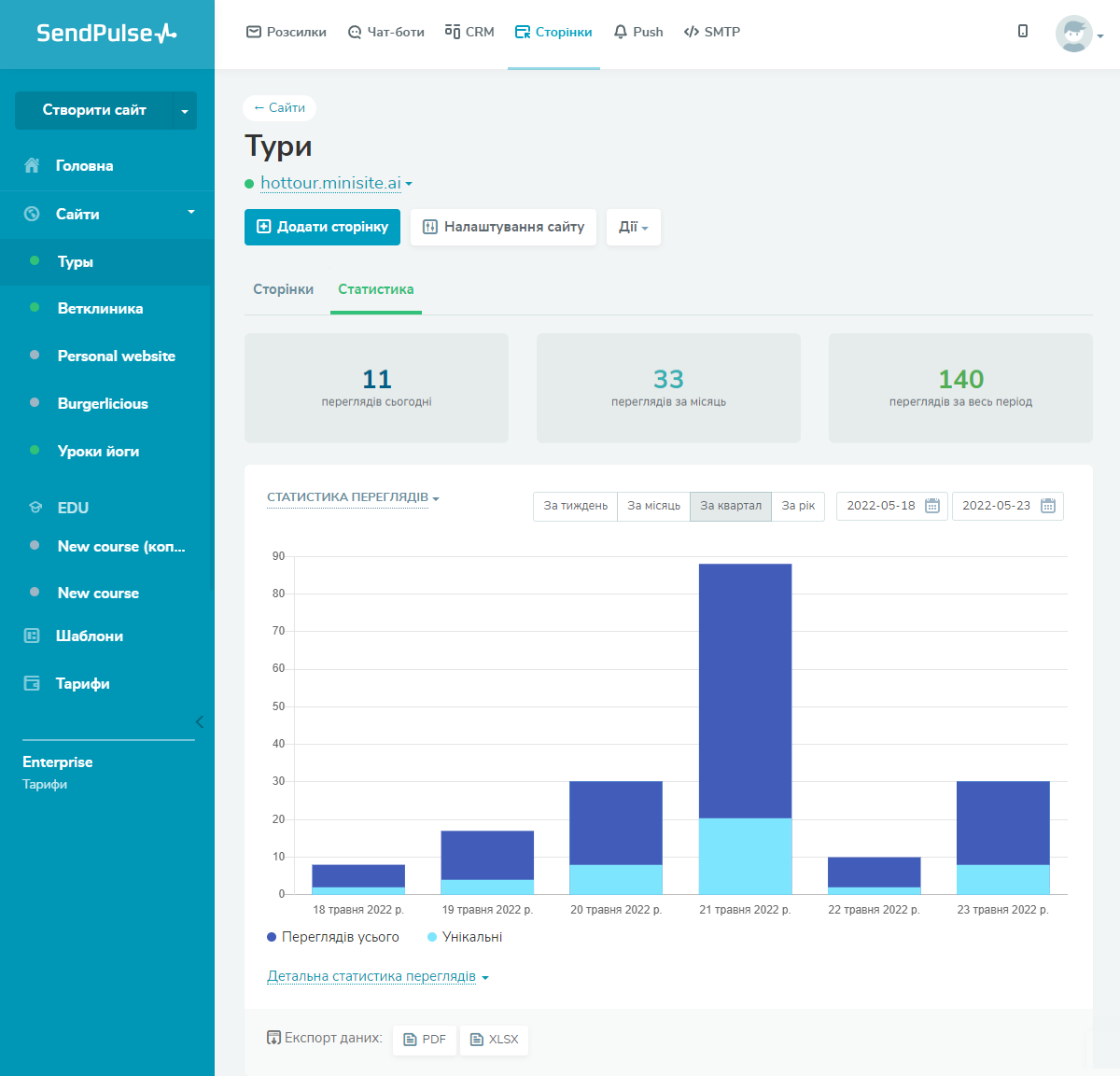This screenshot has width=1120, height=1076.
Task: Expand Детальна статистика переглядів section
Action: (x=378, y=976)
